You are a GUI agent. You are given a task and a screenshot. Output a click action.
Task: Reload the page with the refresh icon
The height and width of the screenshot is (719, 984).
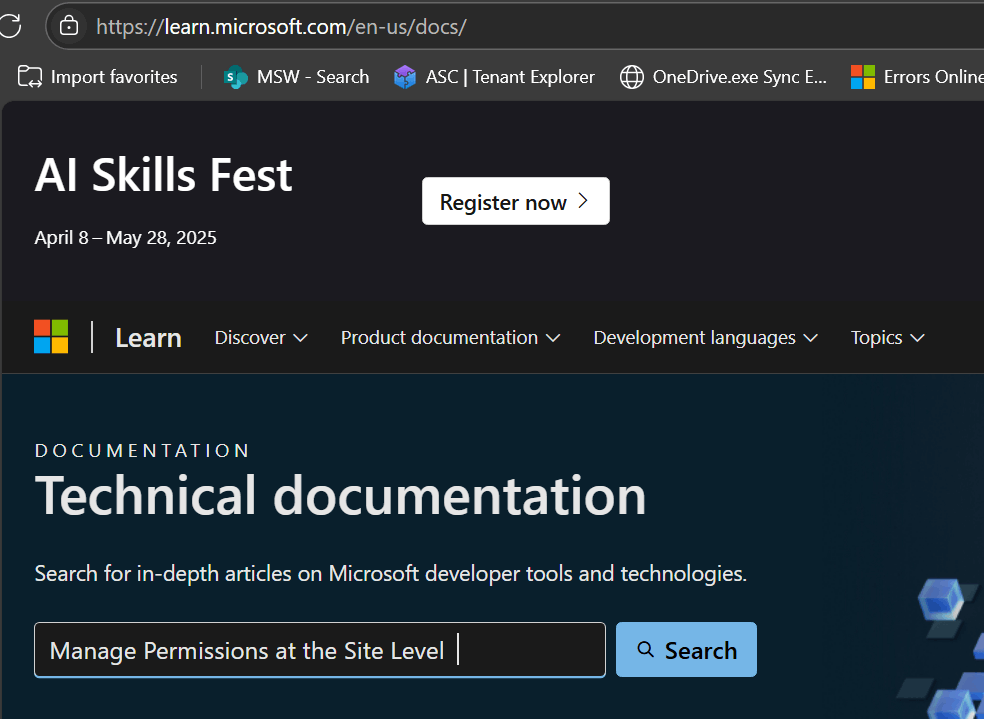9,26
